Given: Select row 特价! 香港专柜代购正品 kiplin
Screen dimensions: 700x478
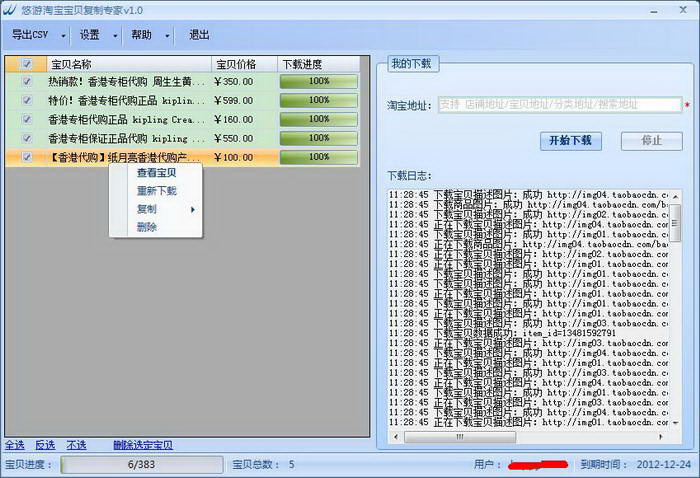Looking at the screenshot, I should tap(182, 100).
